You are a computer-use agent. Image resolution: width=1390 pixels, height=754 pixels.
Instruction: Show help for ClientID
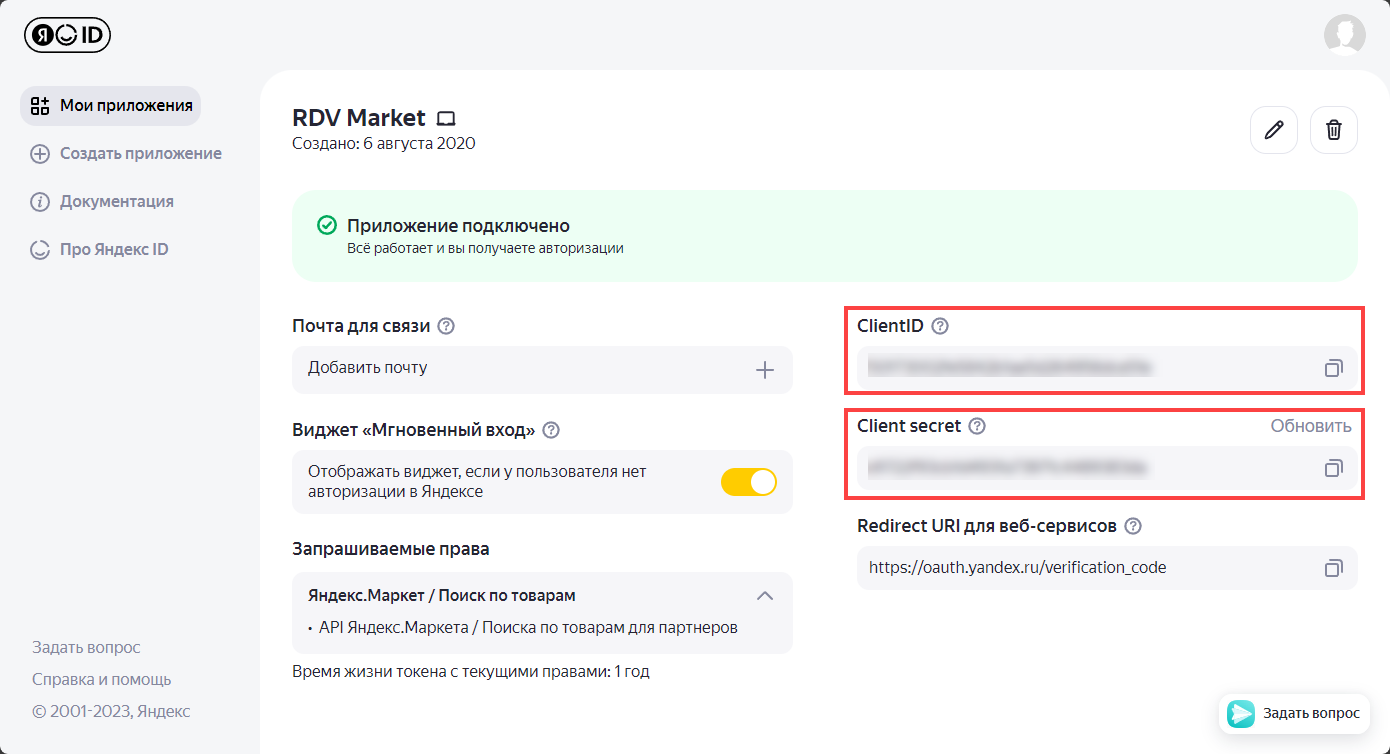click(x=939, y=326)
